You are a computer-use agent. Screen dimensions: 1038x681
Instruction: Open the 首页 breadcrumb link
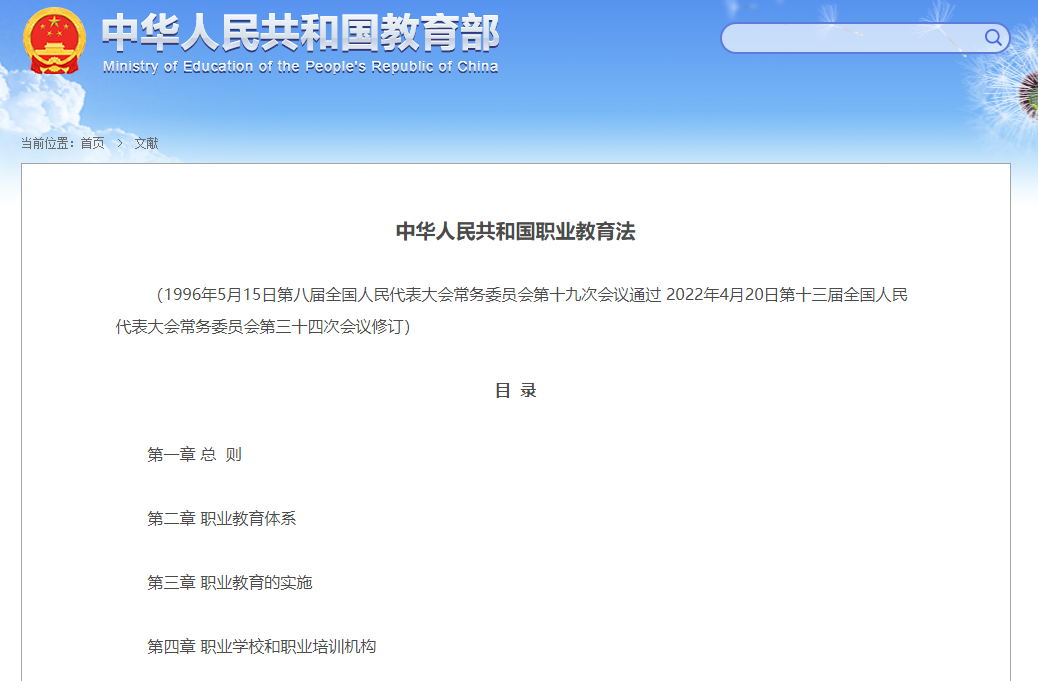click(92, 143)
